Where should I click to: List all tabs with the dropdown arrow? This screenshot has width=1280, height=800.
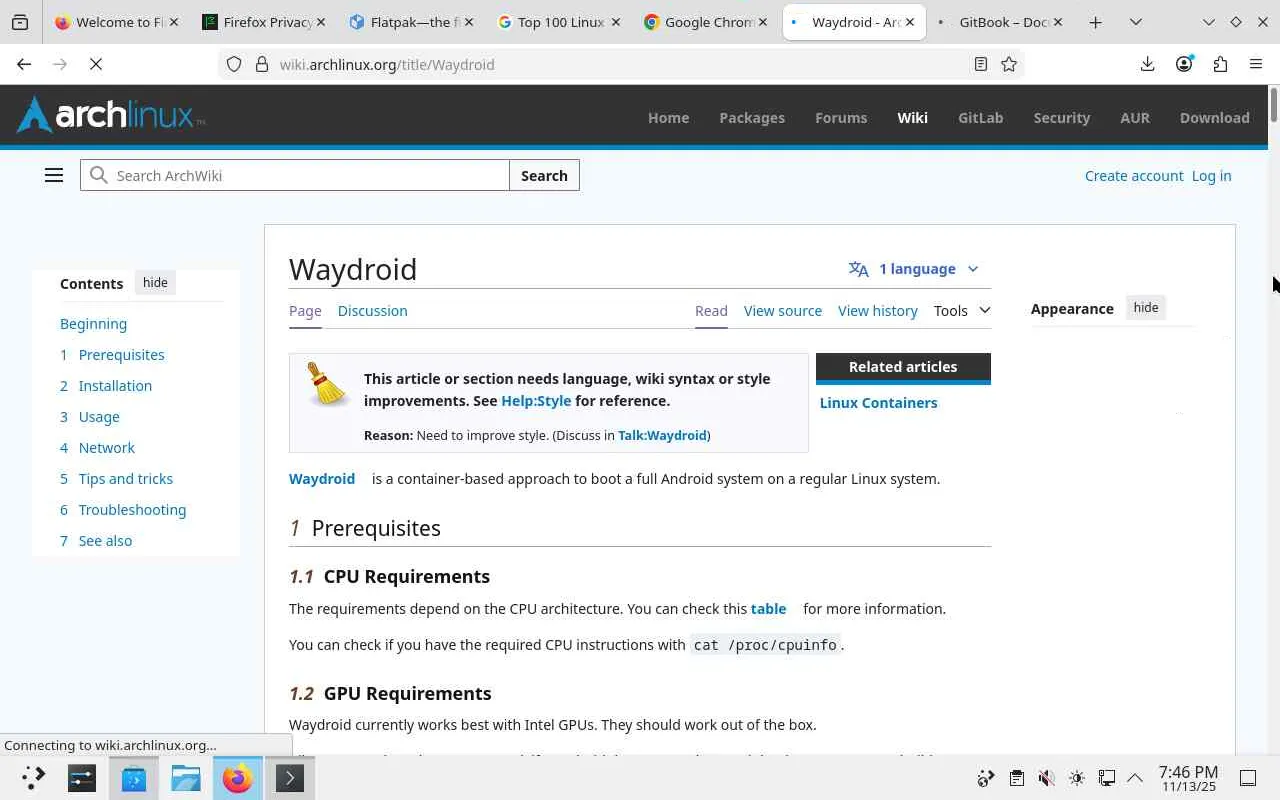[1136, 22]
